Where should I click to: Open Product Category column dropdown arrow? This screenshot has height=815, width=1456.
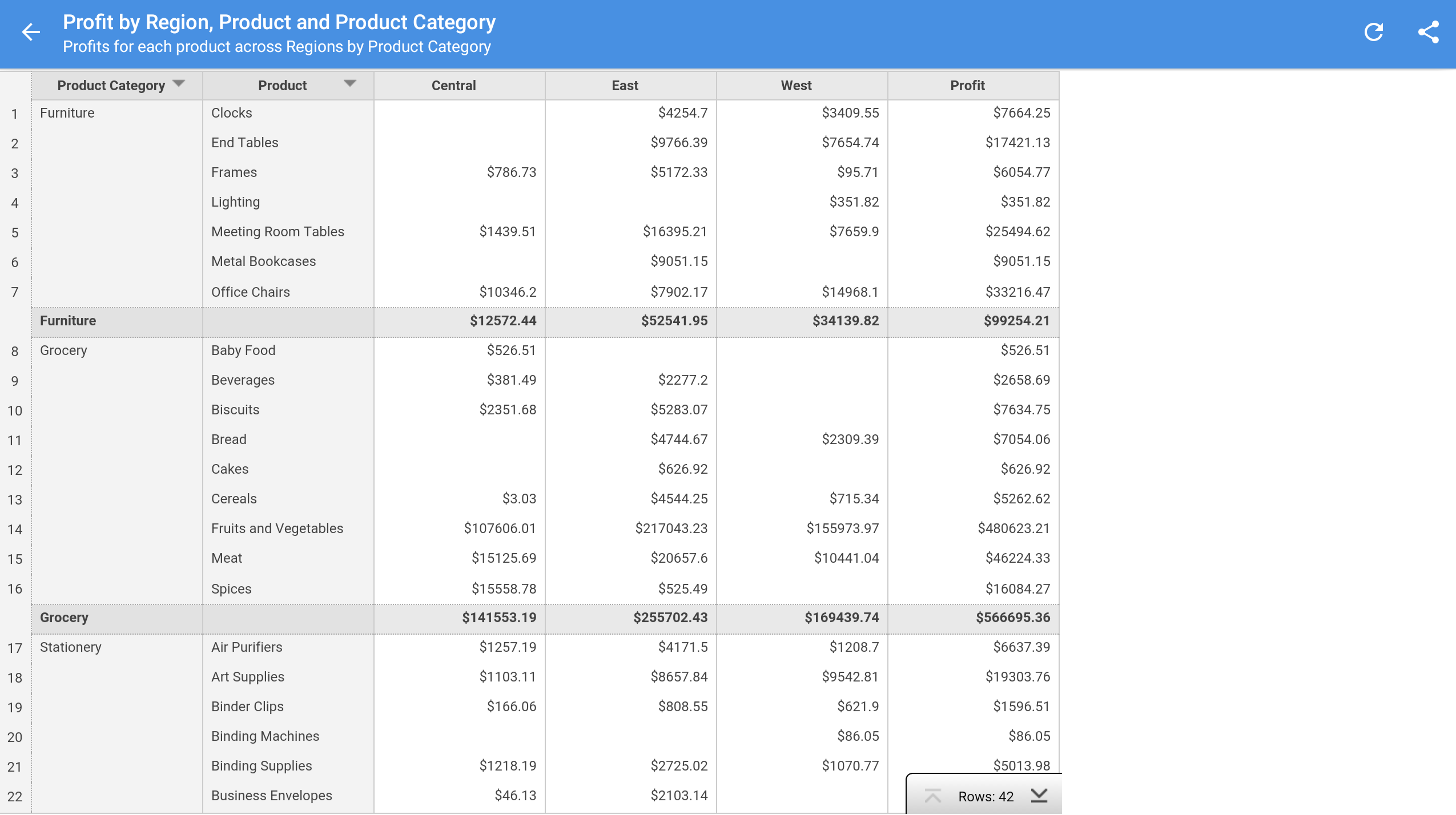coord(179,84)
